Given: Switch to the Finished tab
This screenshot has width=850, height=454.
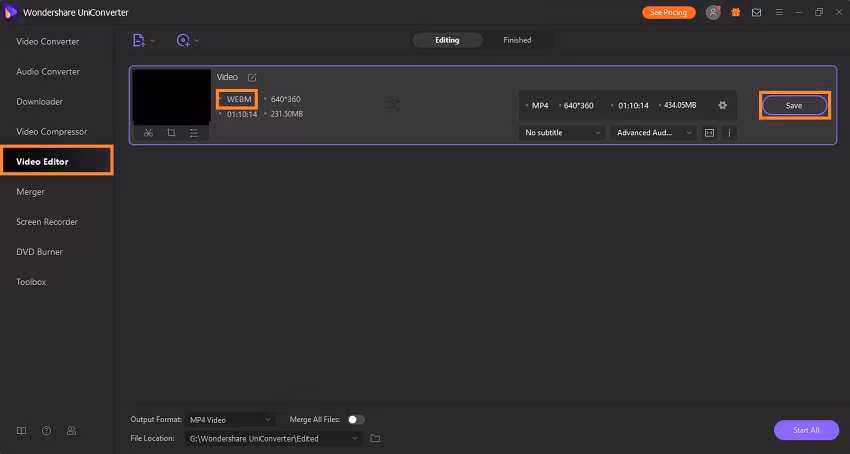Looking at the screenshot, I should [x=517, y=40].
